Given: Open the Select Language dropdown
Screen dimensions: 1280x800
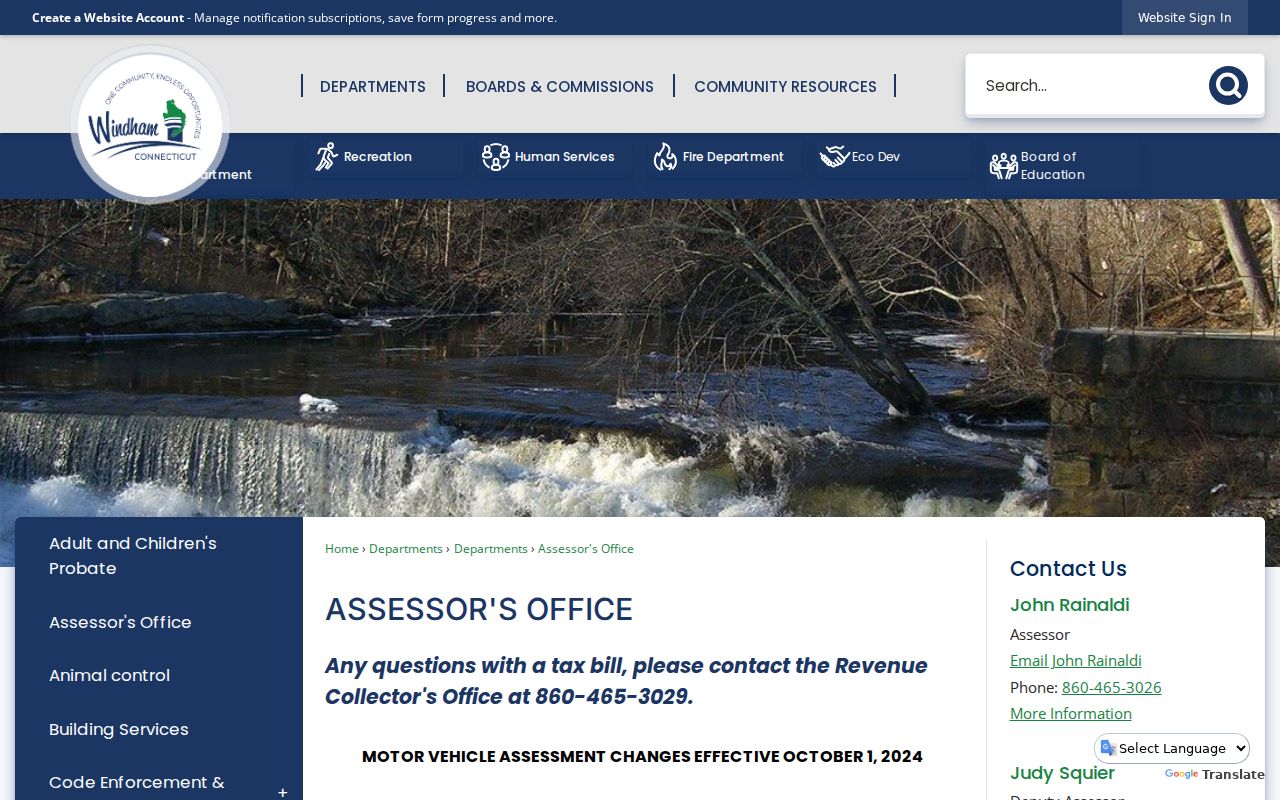Looking at the screenshot, I should tap(1173, 748).
